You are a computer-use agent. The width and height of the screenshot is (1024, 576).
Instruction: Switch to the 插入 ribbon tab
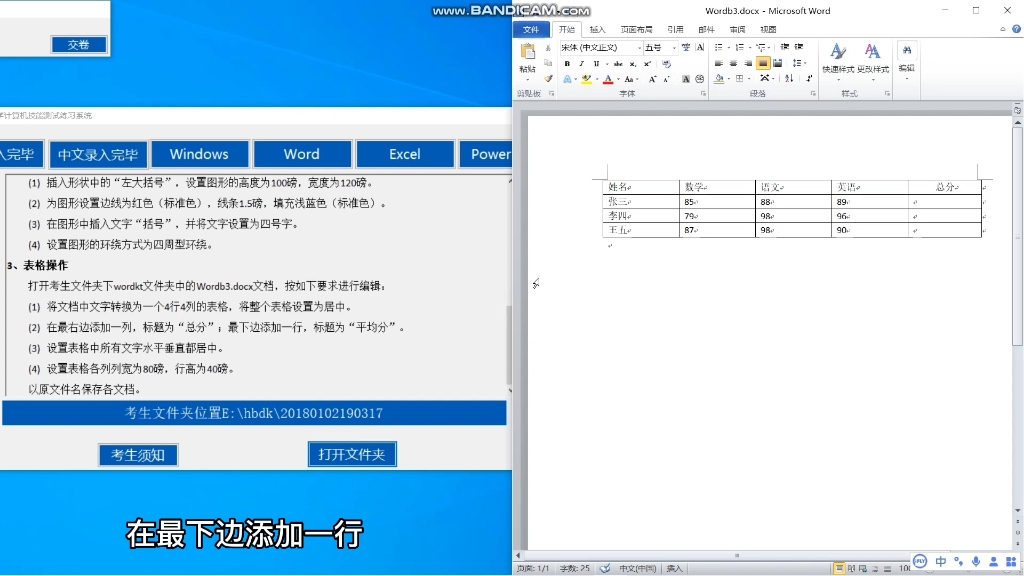(596, 29)
